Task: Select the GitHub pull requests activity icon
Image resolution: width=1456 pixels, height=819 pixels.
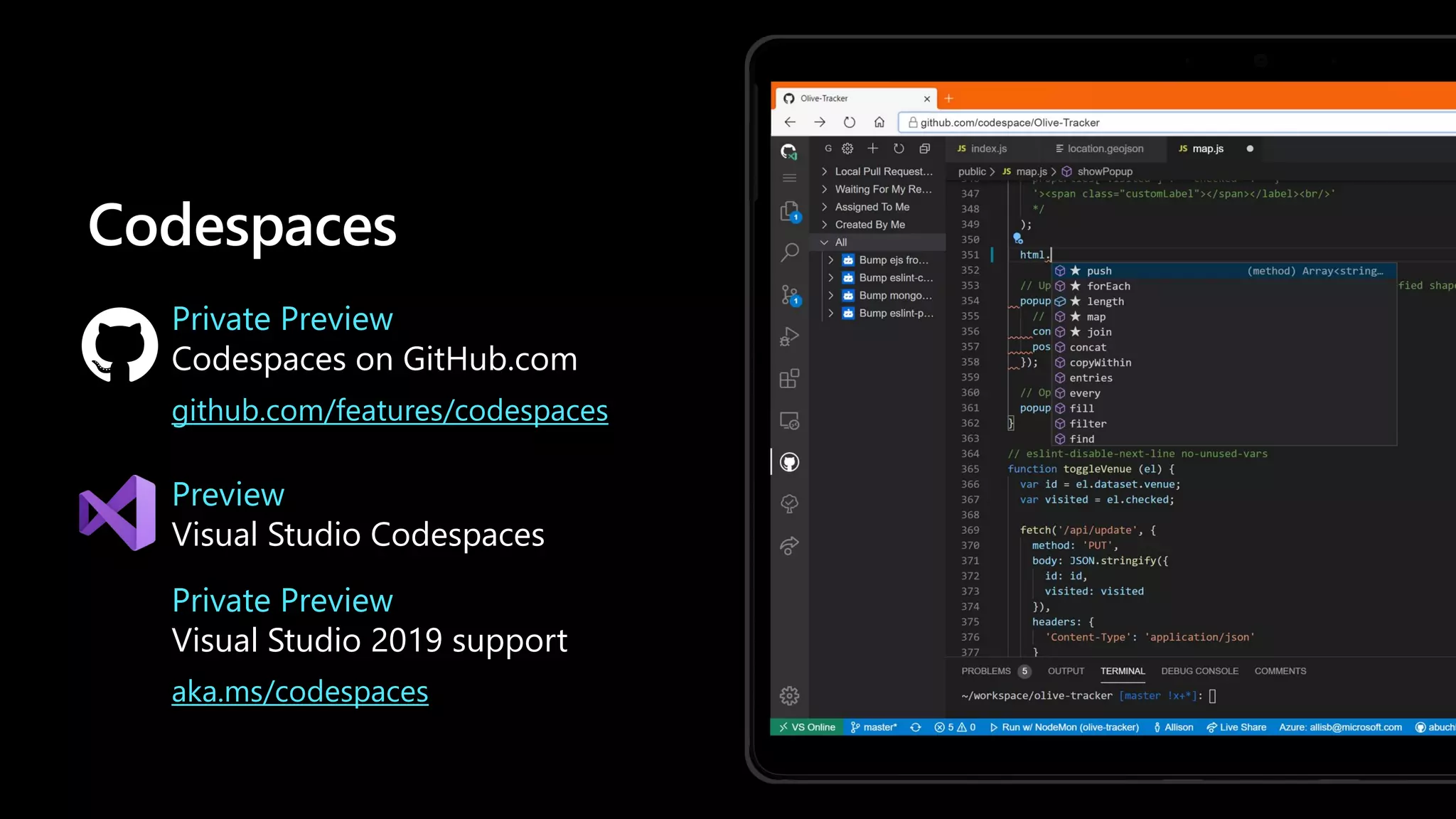Action: (x=790, y=462)
